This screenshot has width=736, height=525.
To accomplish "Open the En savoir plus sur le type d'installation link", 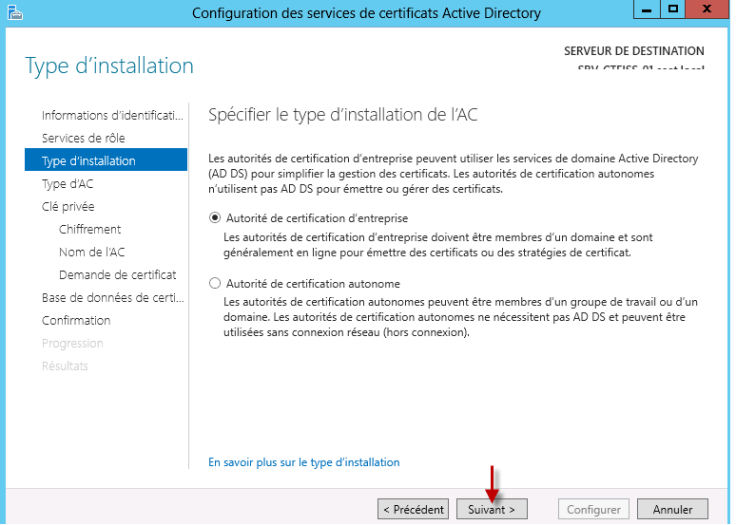I will [304, 462].
